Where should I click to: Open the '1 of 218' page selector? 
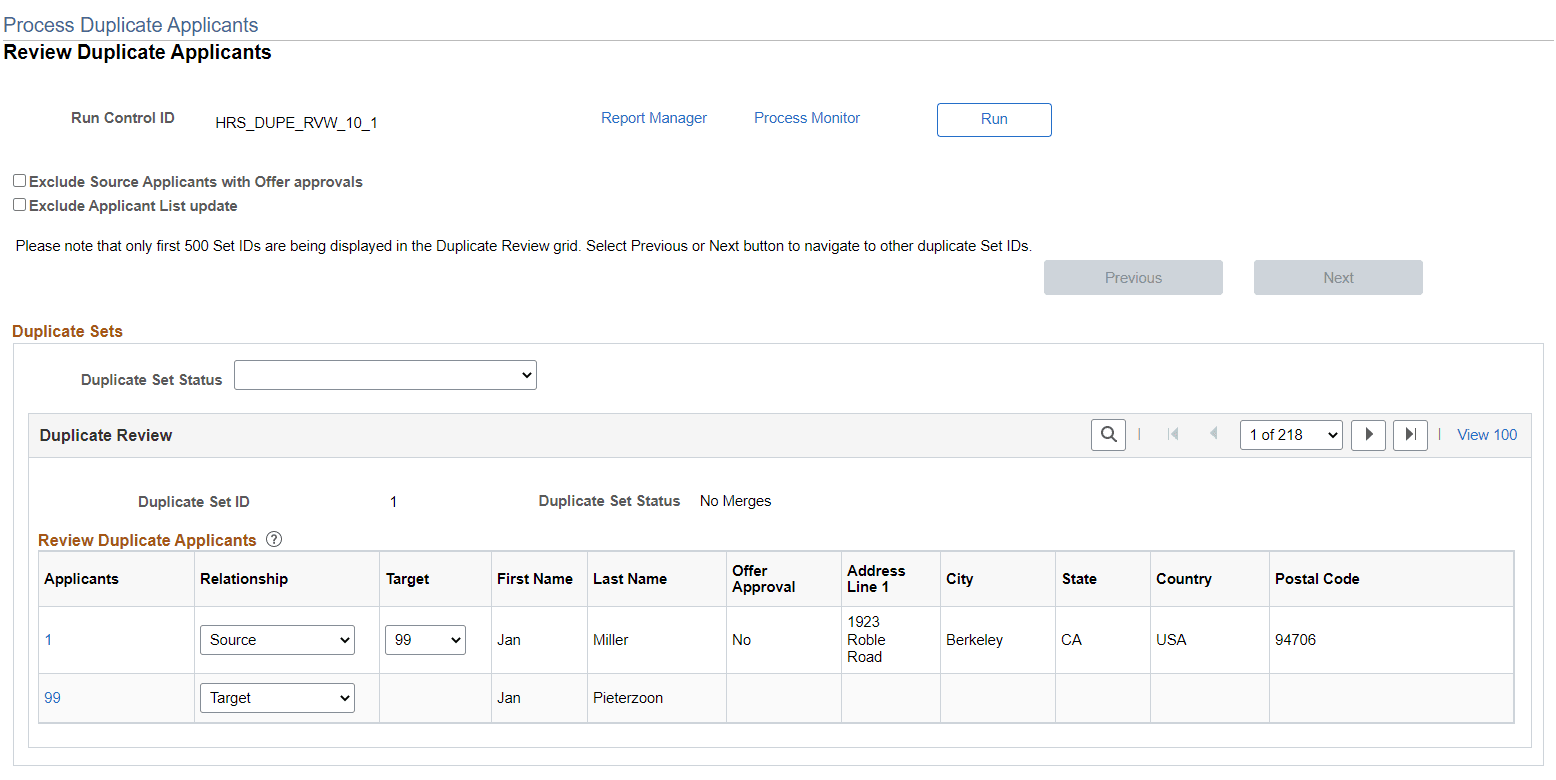tap(1291, 434)
